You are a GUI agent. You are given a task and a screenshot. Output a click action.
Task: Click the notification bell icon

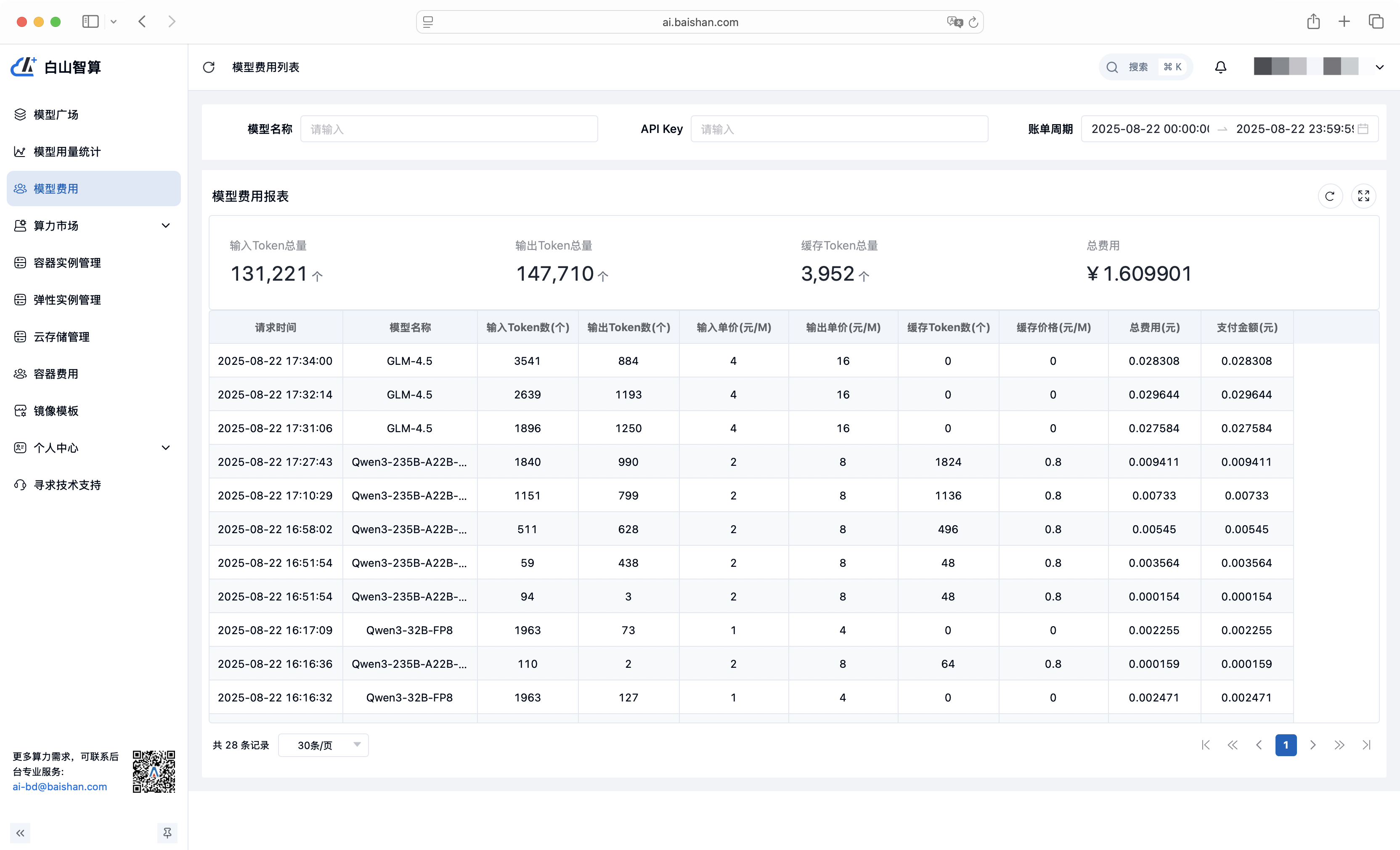point(1220,67)
